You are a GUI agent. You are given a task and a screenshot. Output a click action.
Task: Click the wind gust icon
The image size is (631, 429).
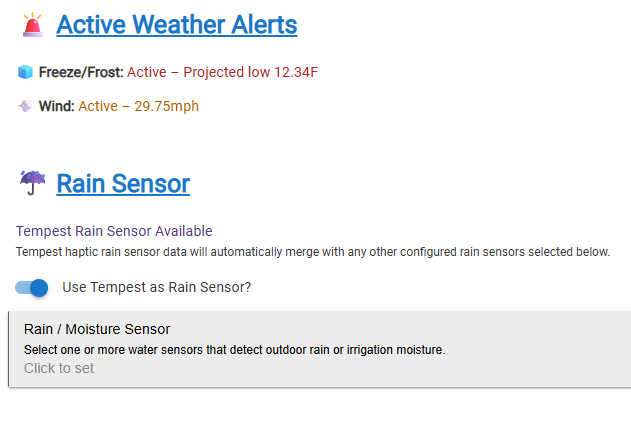[x=25, y=106]
